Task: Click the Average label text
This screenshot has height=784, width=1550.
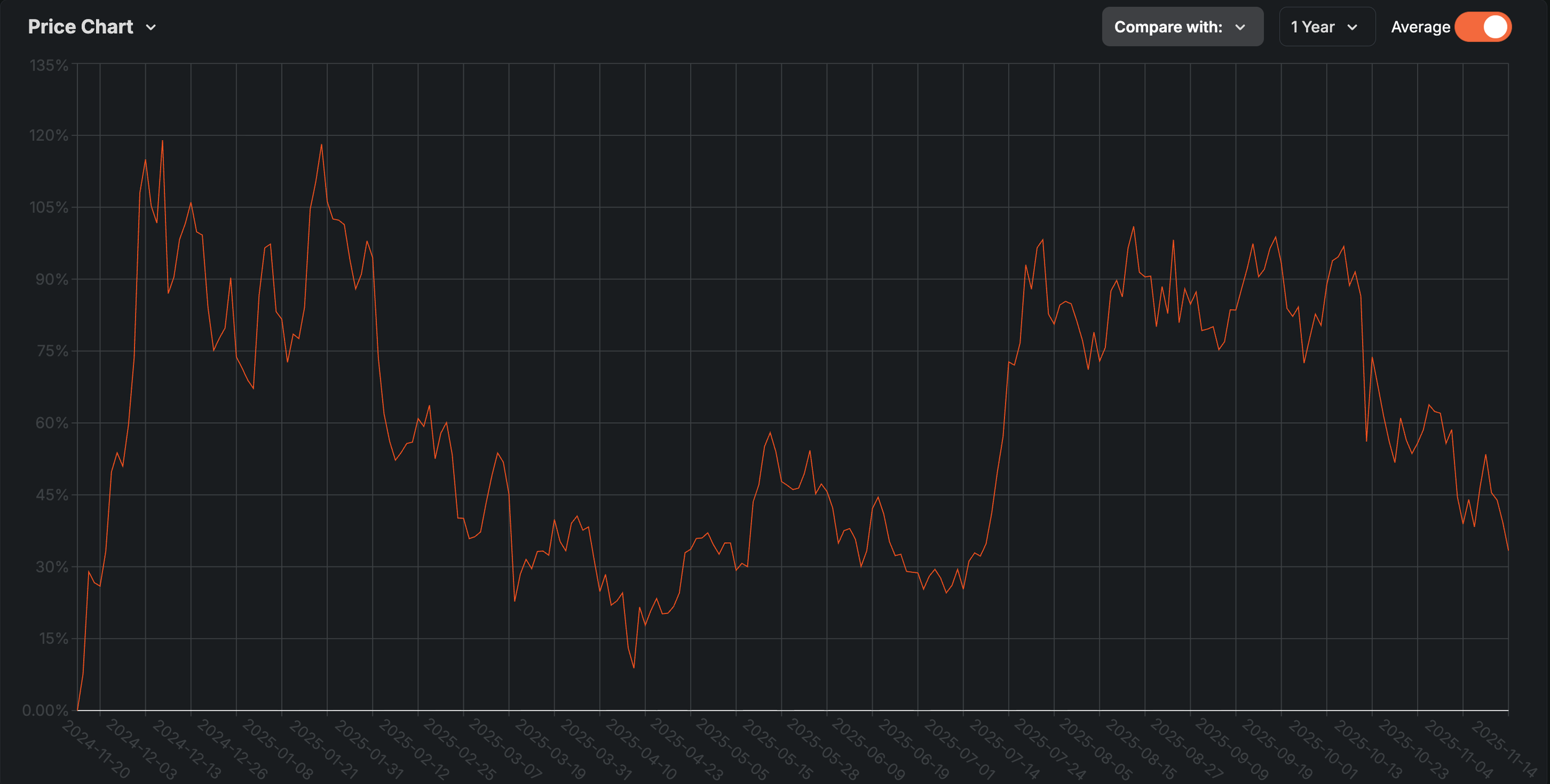Action: click(1420, 27)
